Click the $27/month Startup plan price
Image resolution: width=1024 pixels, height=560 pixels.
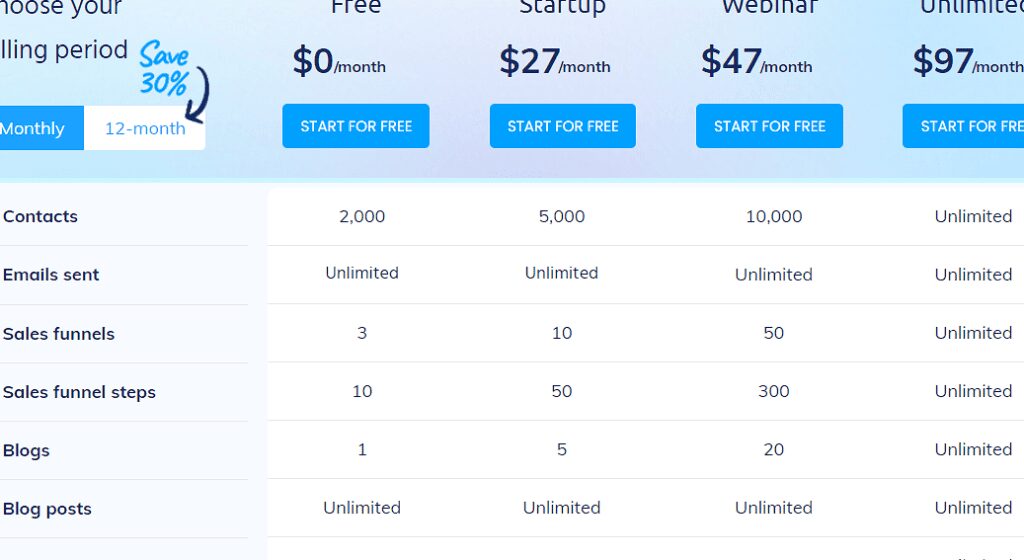pyautogui.click(x=554, y=62)
